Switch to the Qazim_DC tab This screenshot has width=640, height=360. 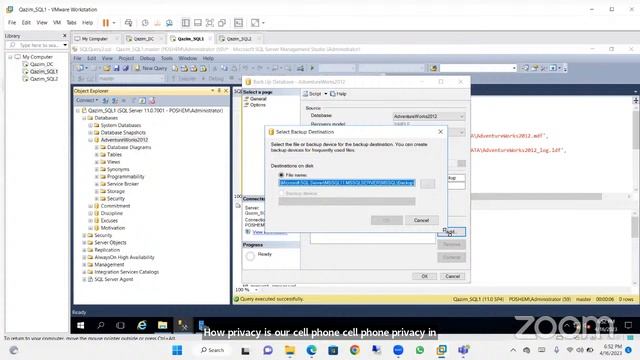pyautogui.click(x=143, y=39)
